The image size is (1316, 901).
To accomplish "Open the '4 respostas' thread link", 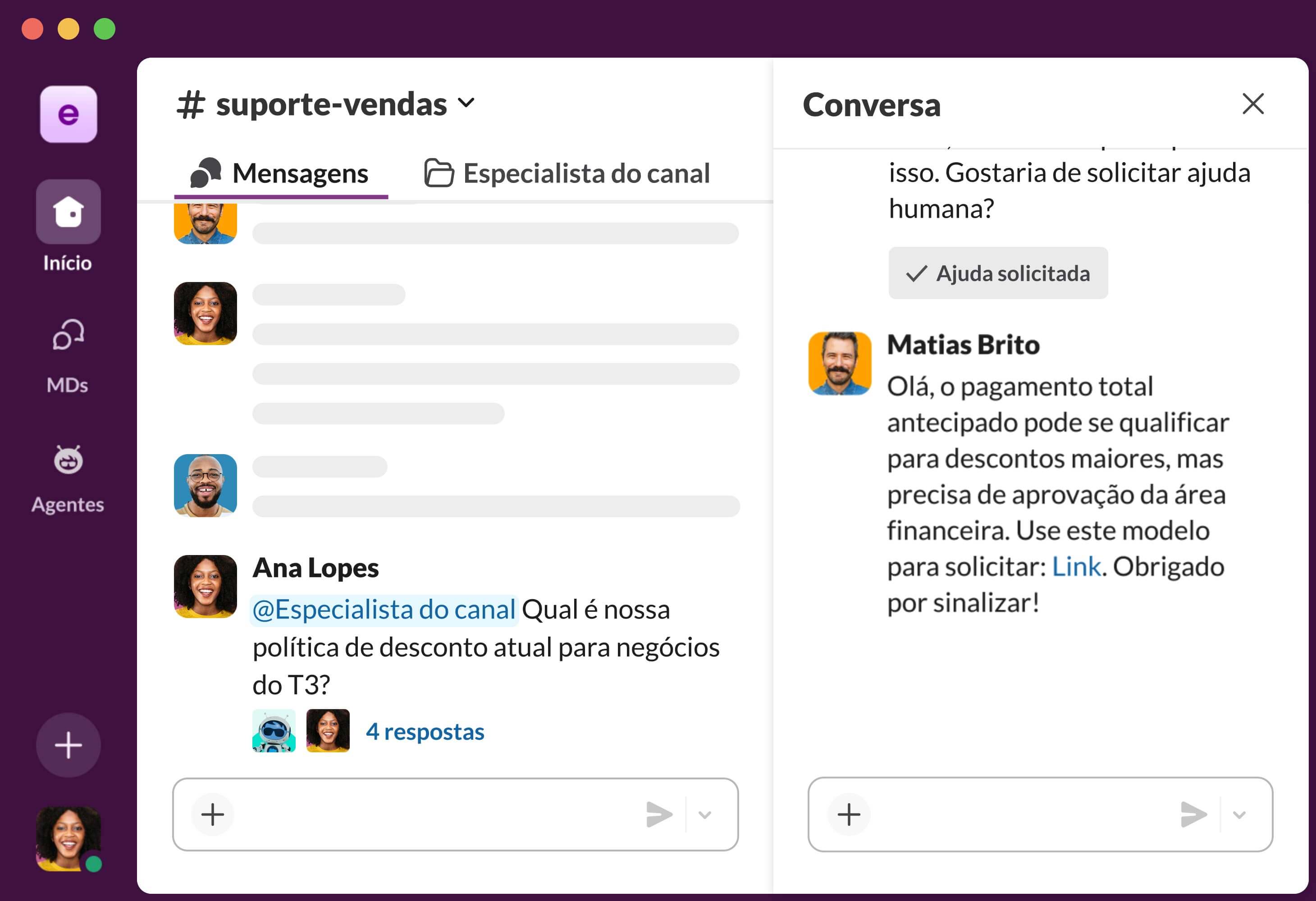I will (425, 731).
